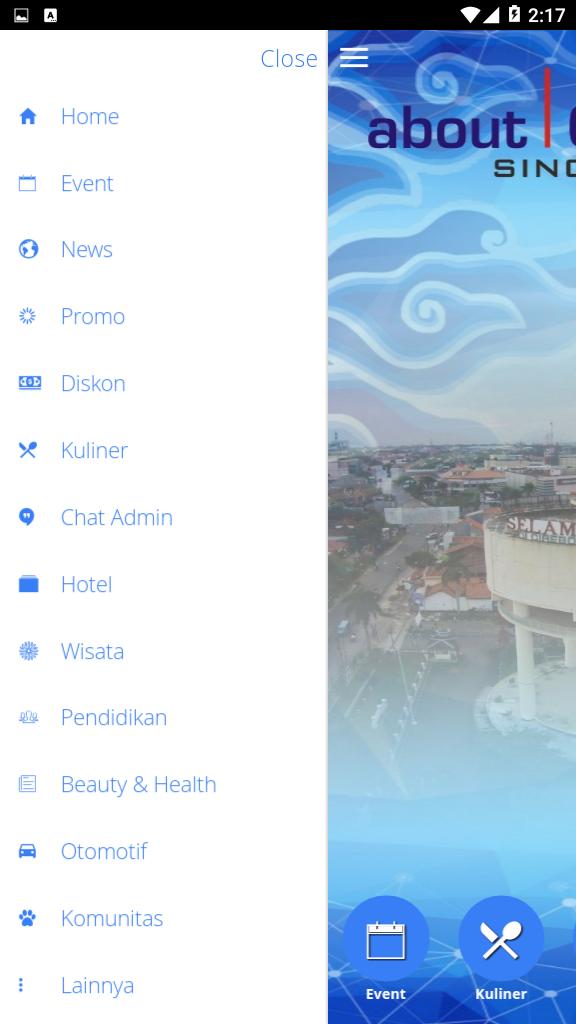Tap the calendar icon beside Event
The width and height of the screenshot is (576, 1024).
click(x=27, y=183)
